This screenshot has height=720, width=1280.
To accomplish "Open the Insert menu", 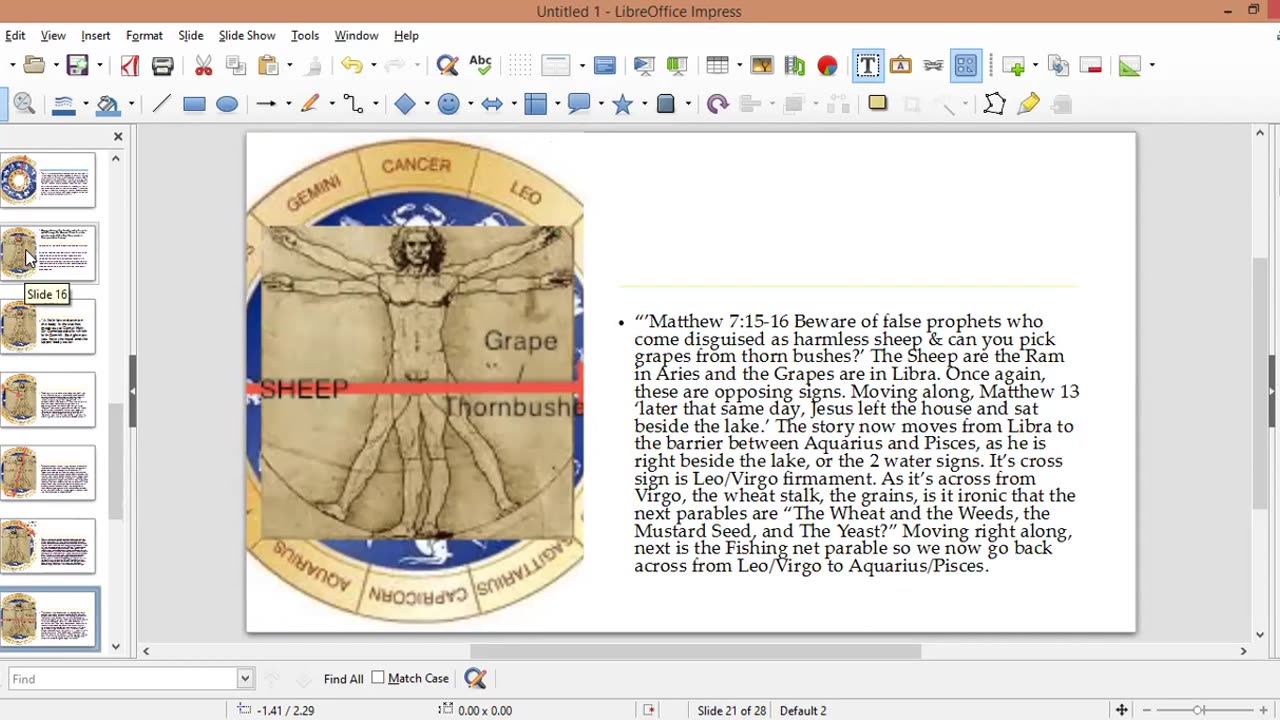I will [96, 35].
